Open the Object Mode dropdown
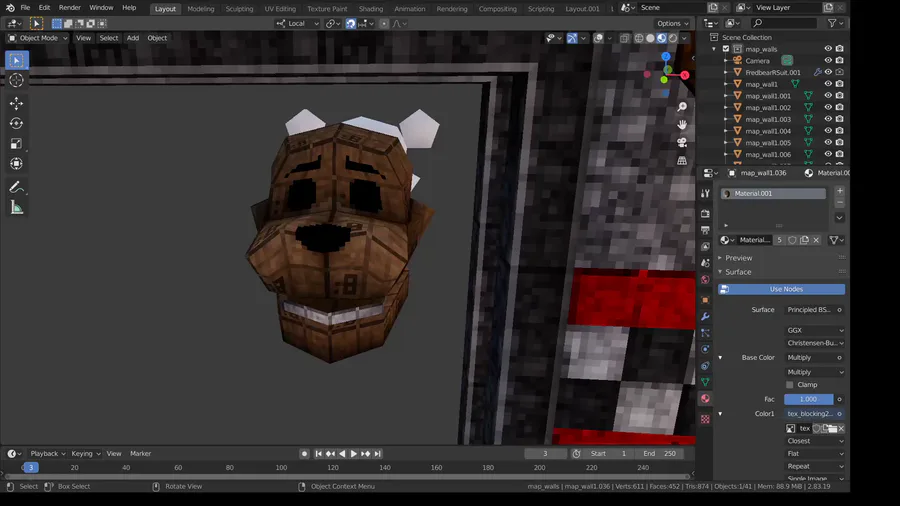The height and width of the screenshot is (506, 900). [38, 38]
